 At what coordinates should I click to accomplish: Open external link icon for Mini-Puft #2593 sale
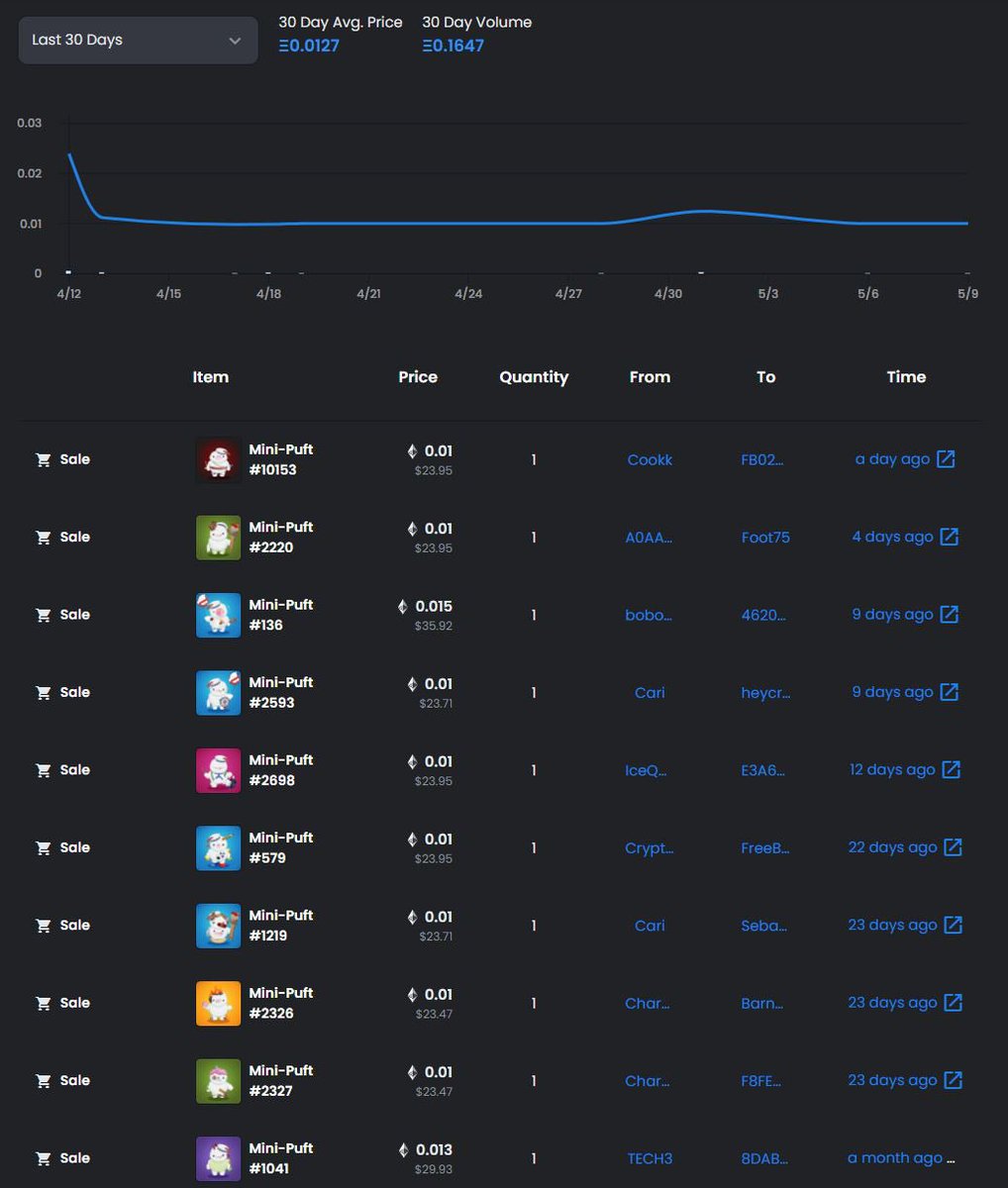pos(949,692)
